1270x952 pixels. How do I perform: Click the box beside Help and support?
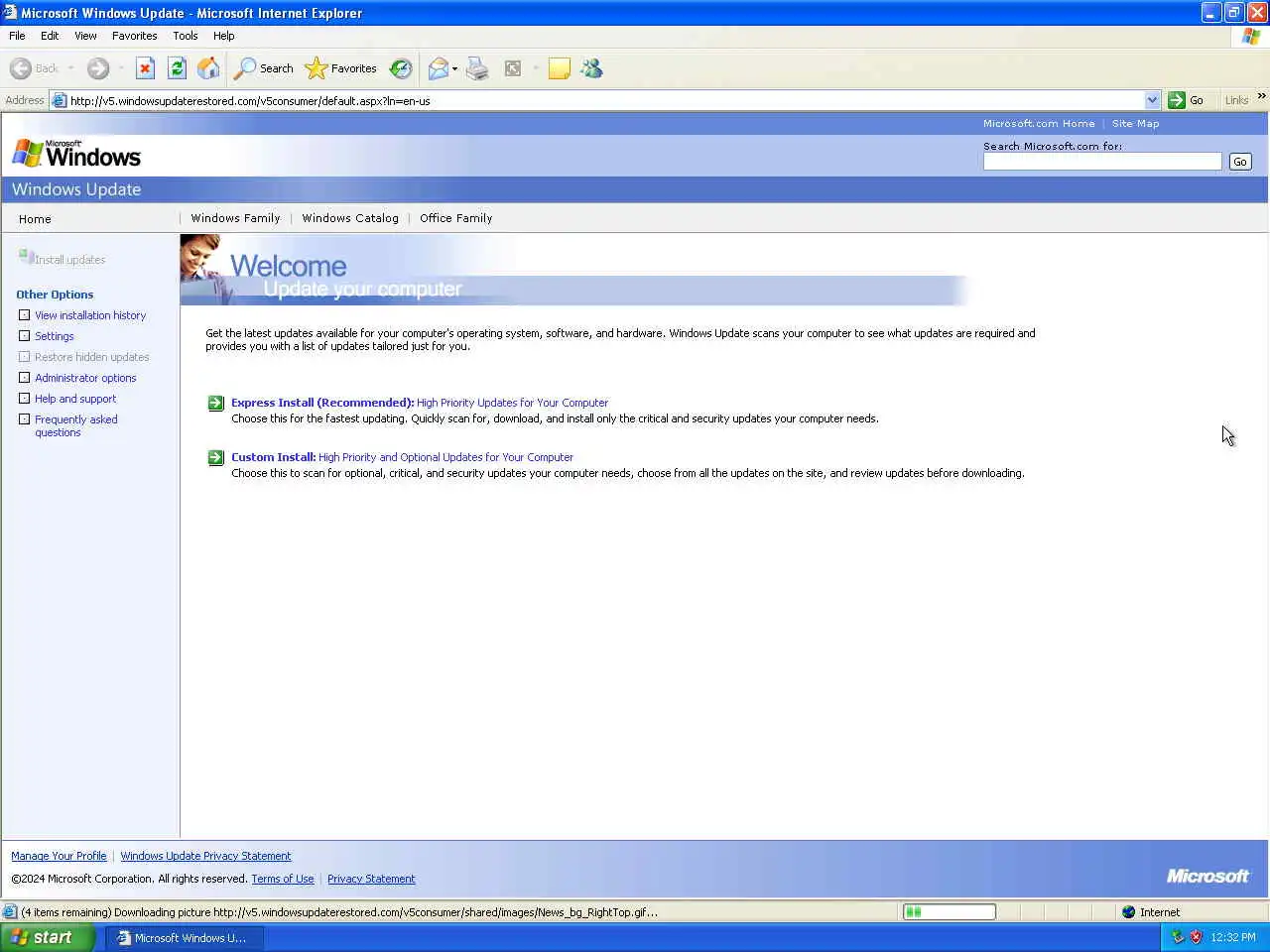coord(25,399)
